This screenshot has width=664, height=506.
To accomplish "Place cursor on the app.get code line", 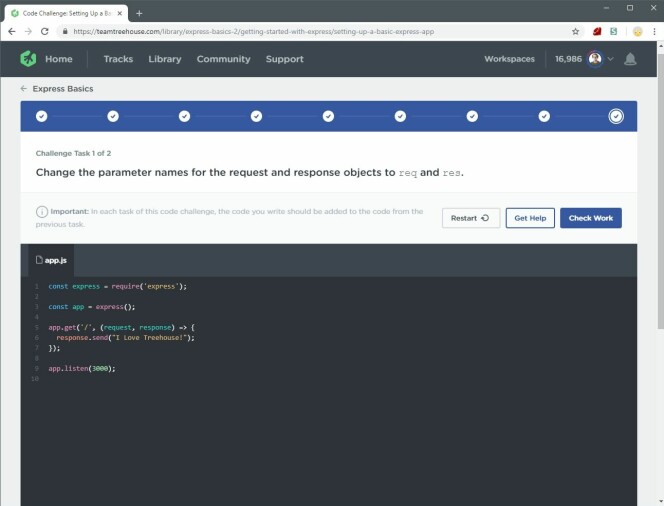I will tap(121, 327).
